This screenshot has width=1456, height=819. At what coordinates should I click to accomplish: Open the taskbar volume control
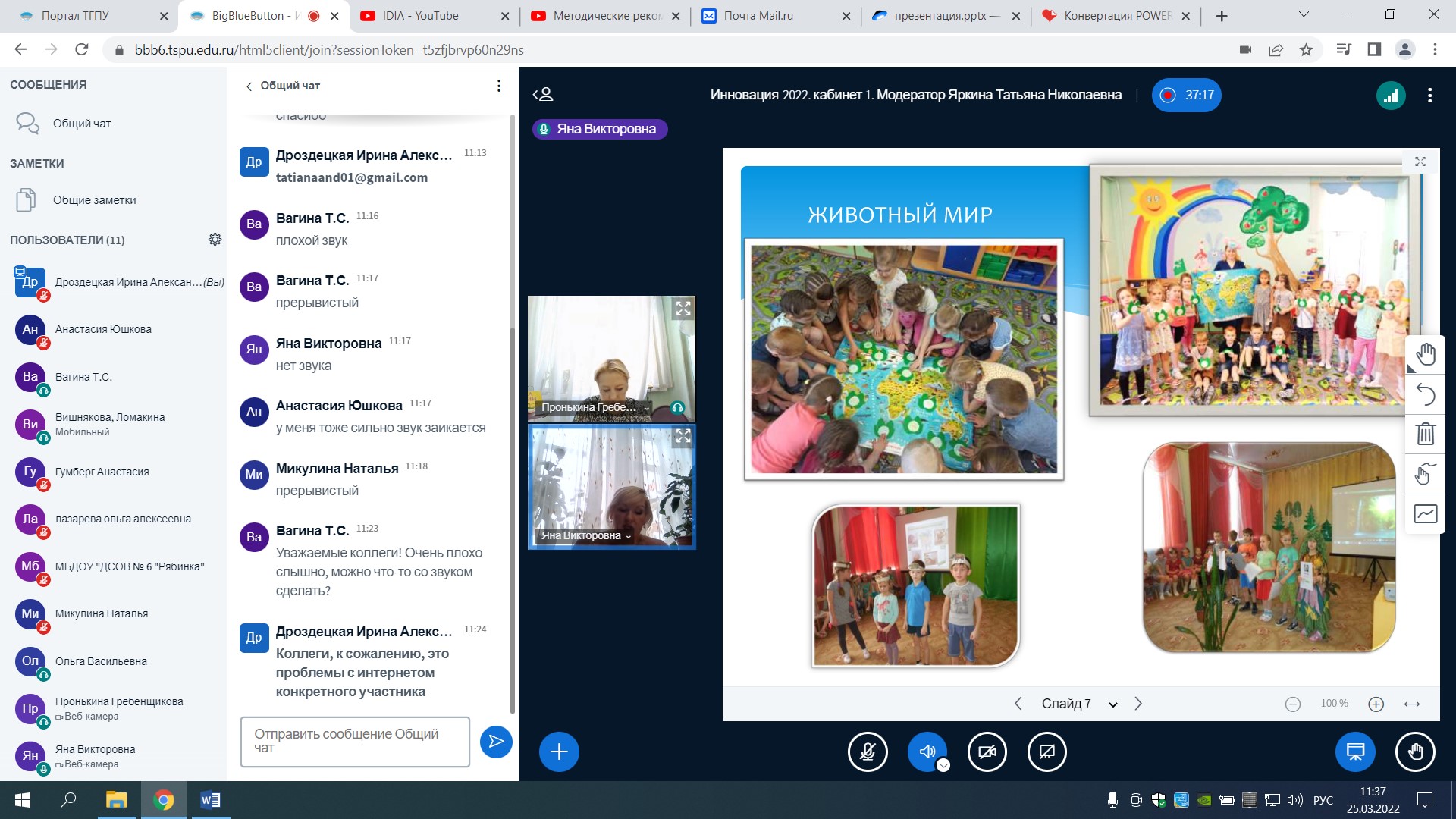pyautogui.click(x=1295, y=800)
